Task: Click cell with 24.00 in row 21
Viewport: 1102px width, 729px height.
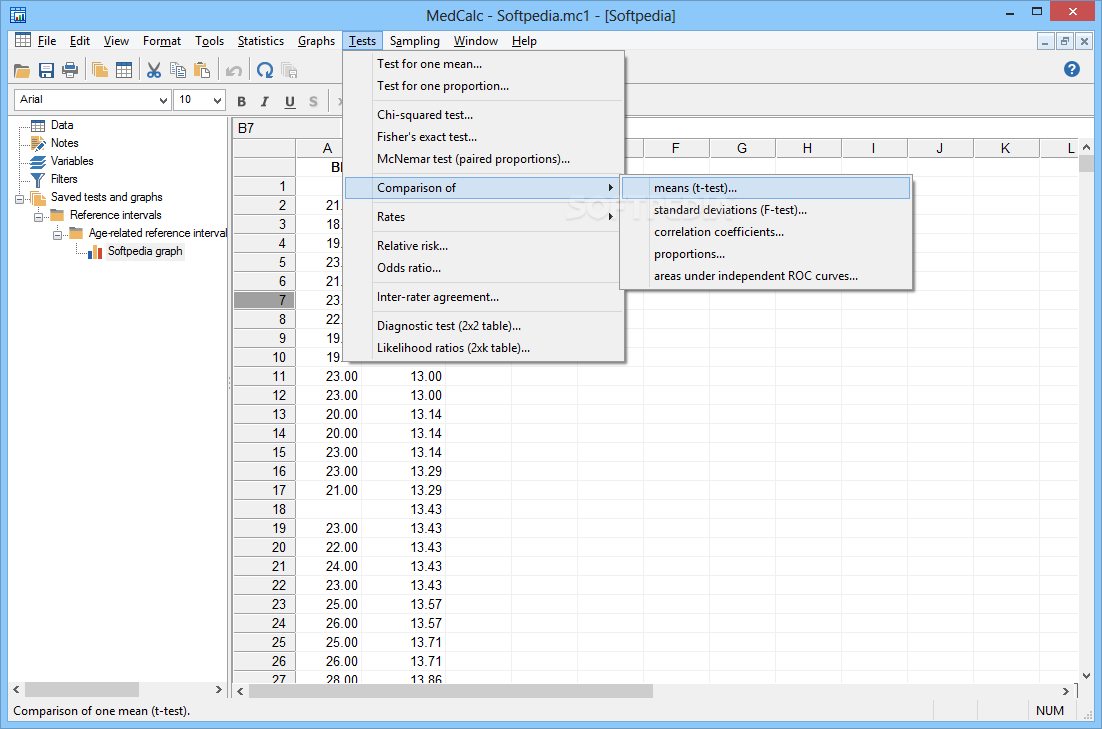Action: pos(329,566)
